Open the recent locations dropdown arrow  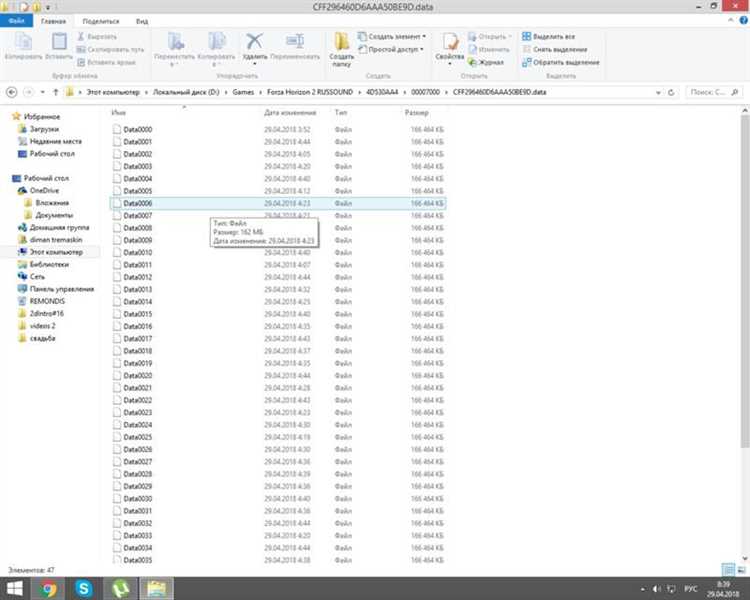pyautogui.click(x=43, y=92)
